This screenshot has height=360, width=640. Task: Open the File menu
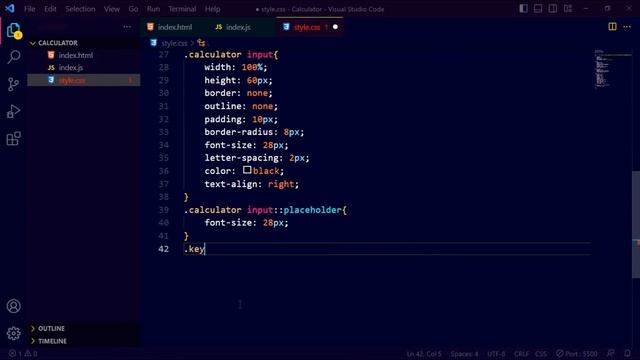tap(30, 9)
